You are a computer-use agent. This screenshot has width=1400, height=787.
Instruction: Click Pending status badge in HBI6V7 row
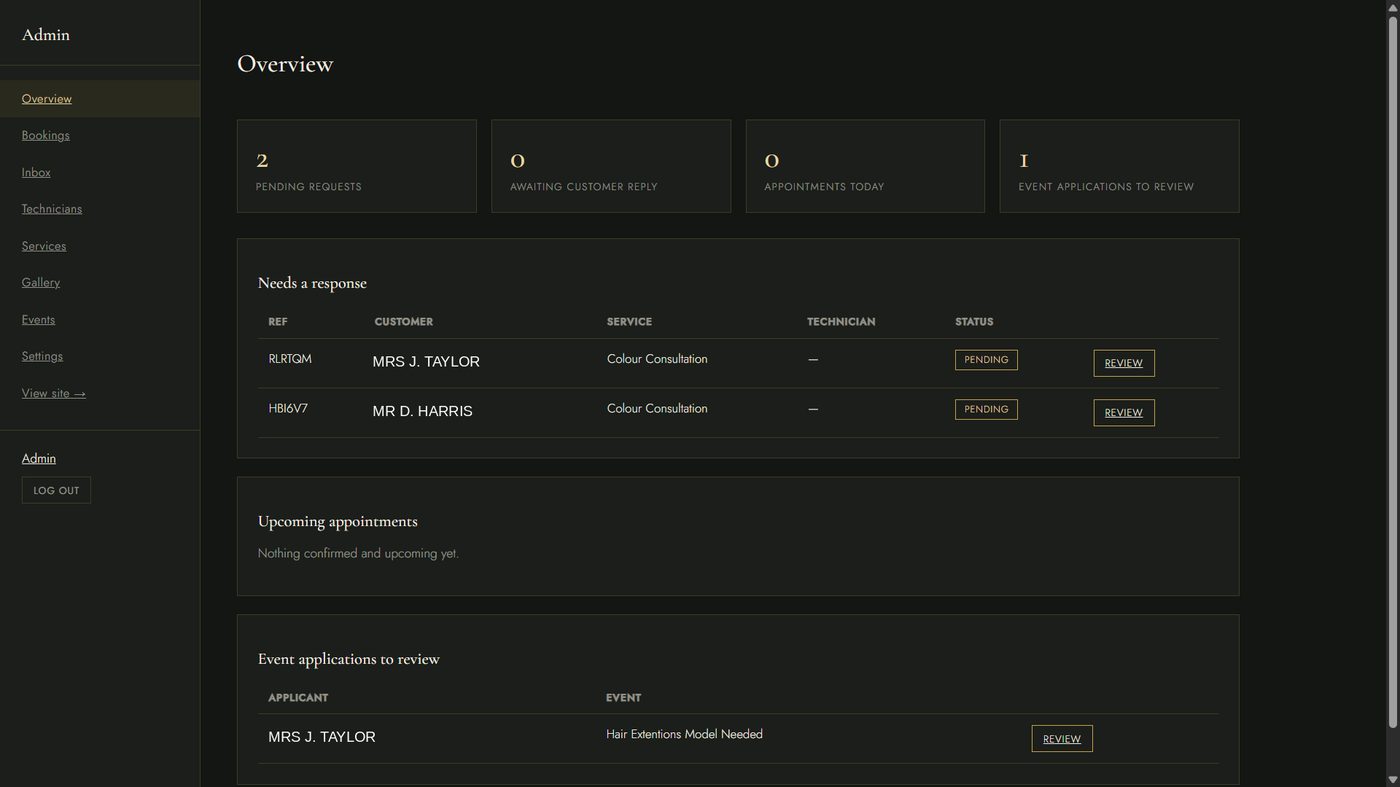(x=986, y=410)
